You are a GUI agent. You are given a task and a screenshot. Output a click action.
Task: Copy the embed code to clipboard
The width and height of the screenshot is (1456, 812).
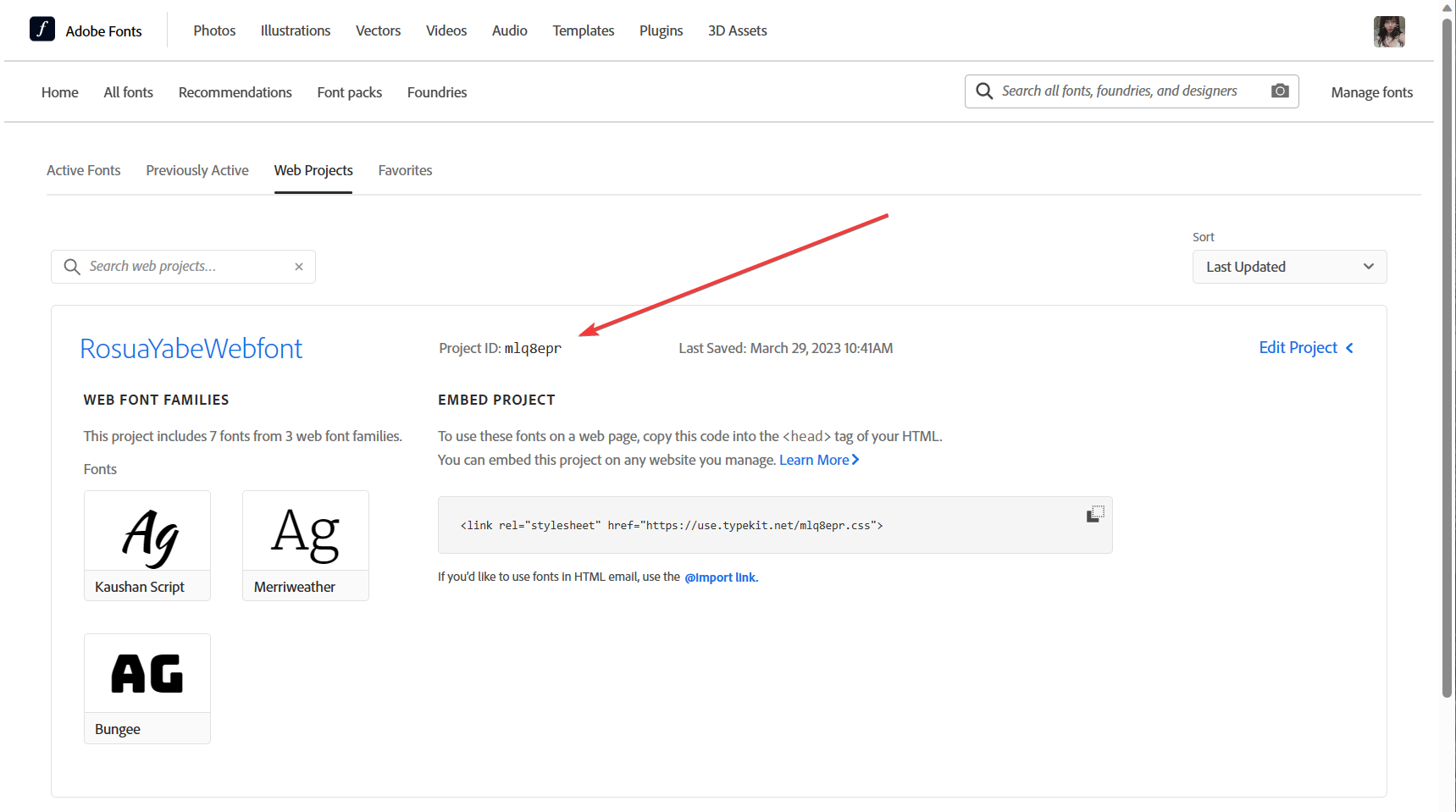1095,513
